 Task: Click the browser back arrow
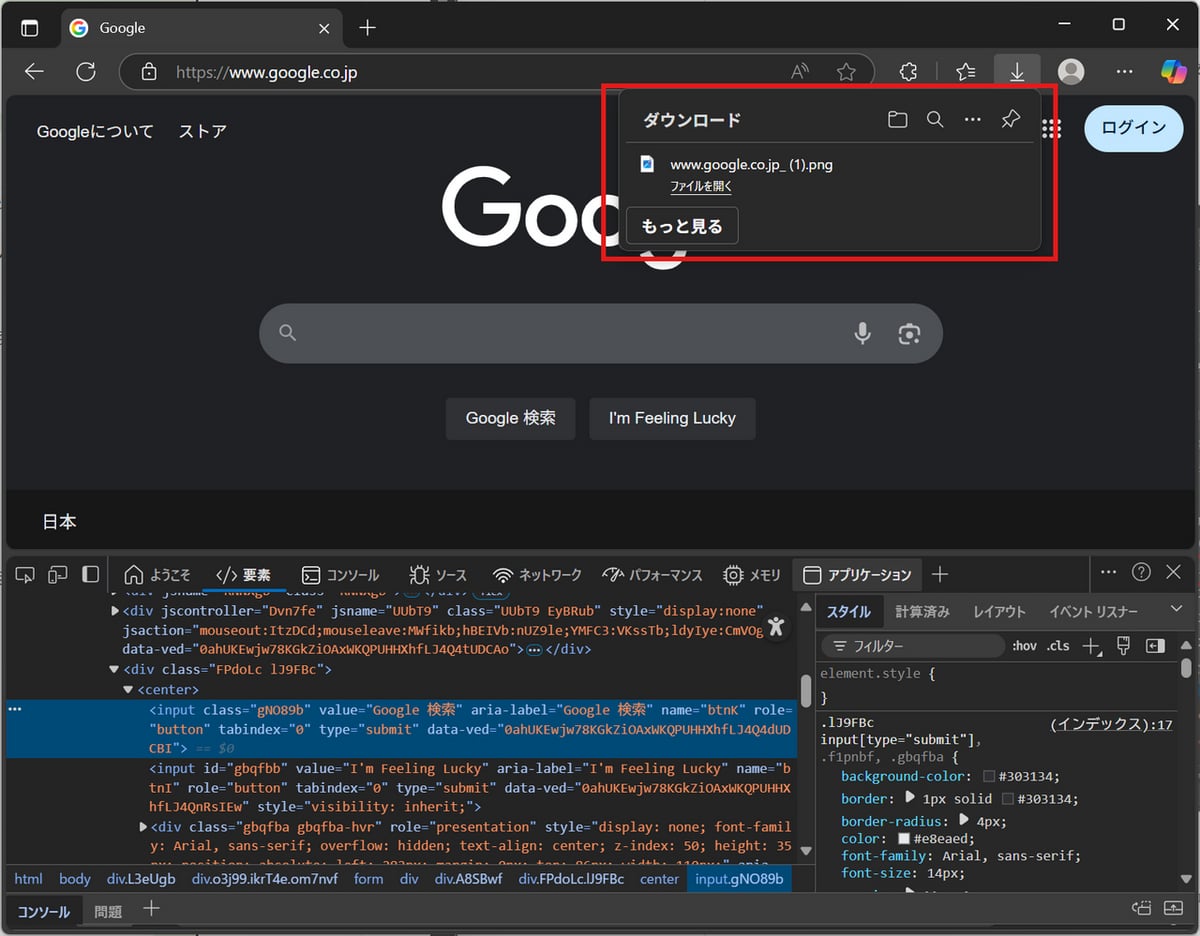tap(34, 72)
